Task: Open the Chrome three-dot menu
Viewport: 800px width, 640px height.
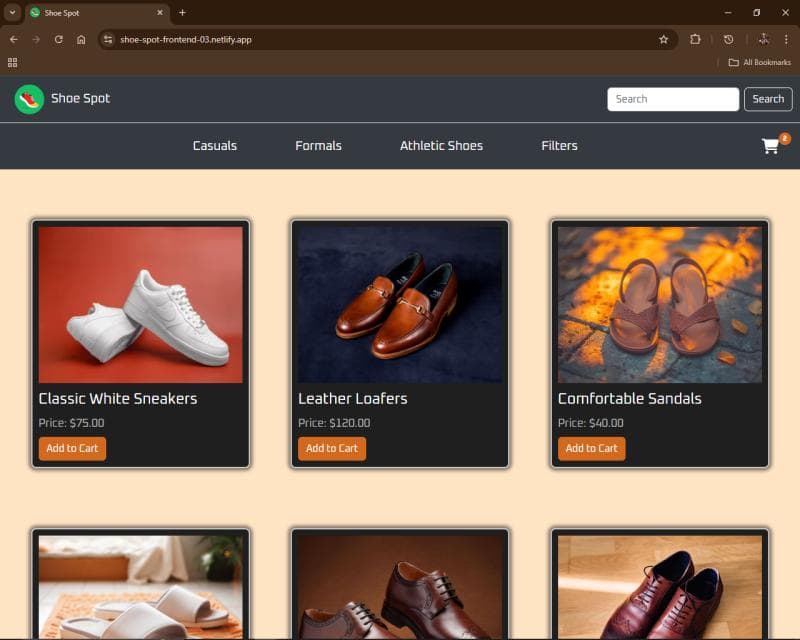Action: pyautogui.click(x=786, y=39)
